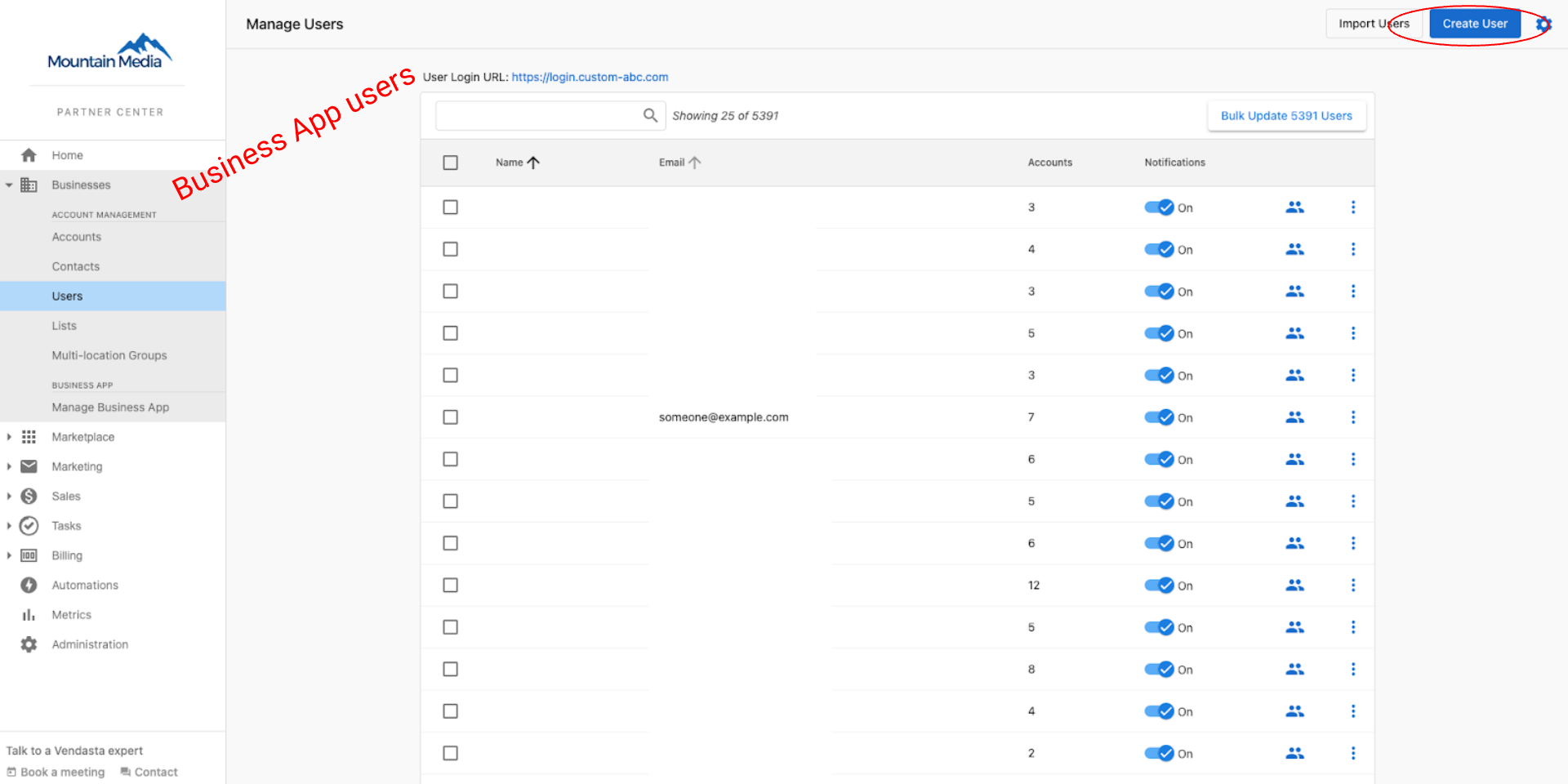The image size is (1568, 784).
Task: Check the checkbox in 2 accounts row
Action: click(450, 753)
